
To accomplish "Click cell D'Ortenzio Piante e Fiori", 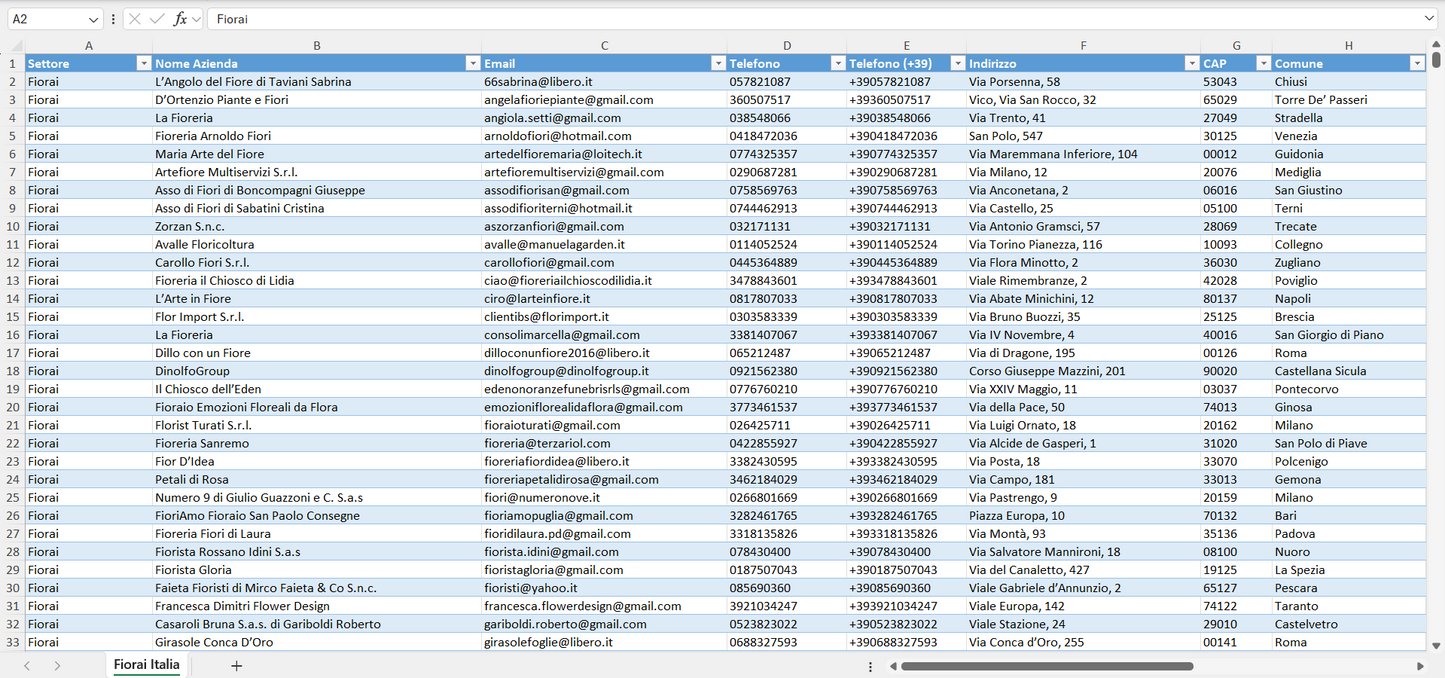I will point(317,100).
